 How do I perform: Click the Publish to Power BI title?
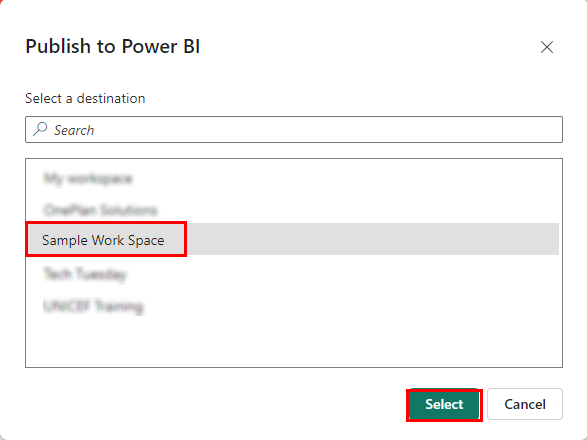pyautogui.click(x=113, y=47)
